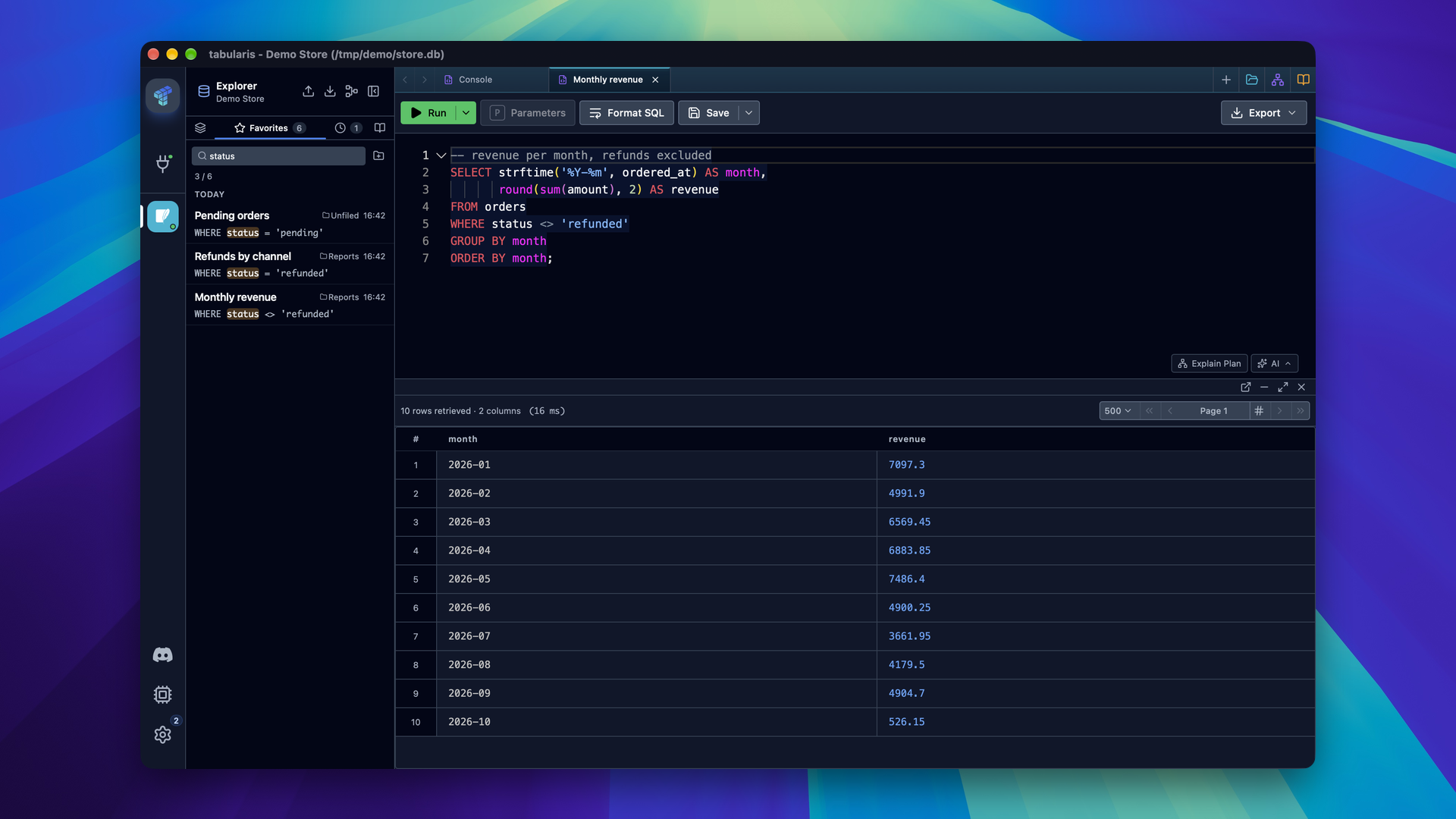Collapse the Explorer sidebar panel icon
Screen dimensions: 1456x819
(x=373, y=91)
